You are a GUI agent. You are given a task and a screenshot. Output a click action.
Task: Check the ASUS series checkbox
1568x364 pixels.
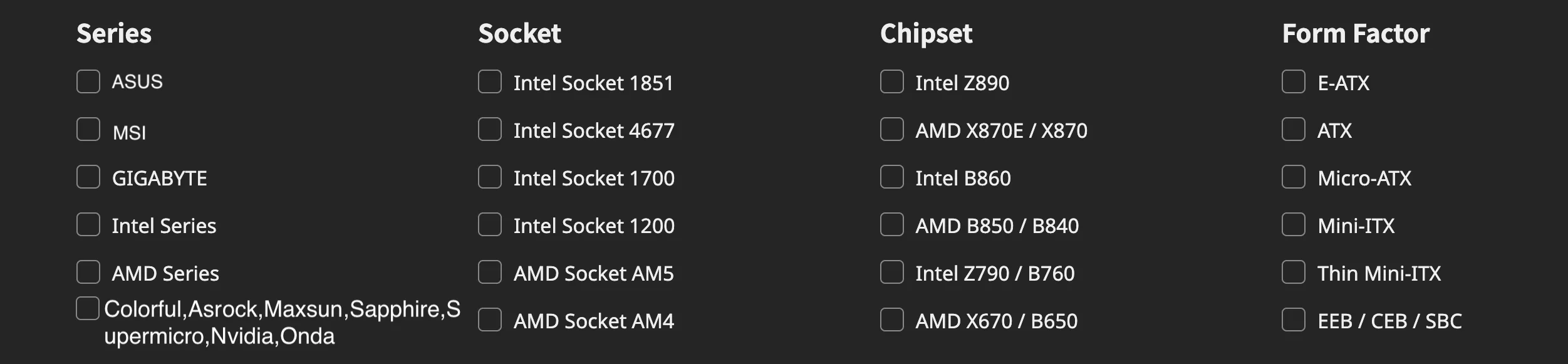(x=88, y=81)
